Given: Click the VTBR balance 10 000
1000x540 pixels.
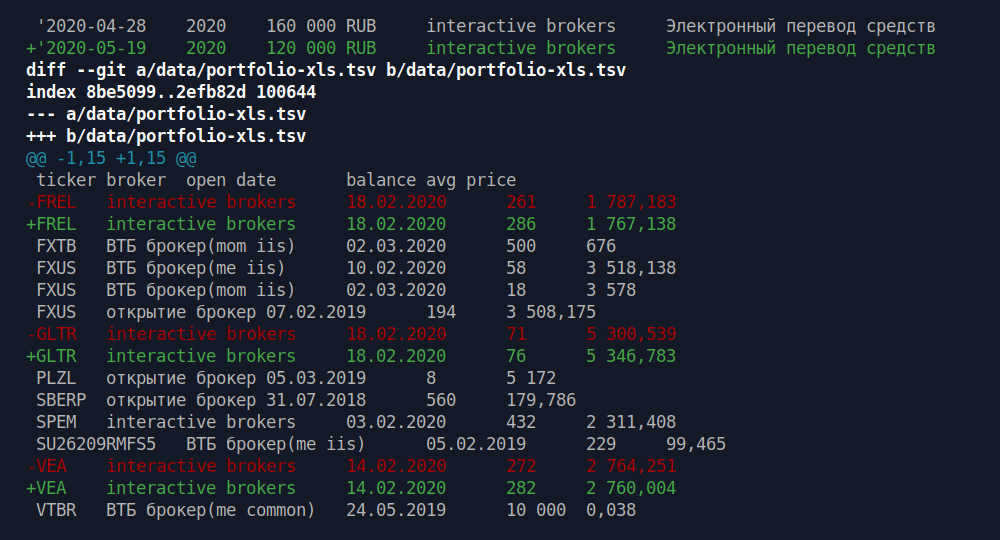Looking at the screenshot, I should coord(536,510).
